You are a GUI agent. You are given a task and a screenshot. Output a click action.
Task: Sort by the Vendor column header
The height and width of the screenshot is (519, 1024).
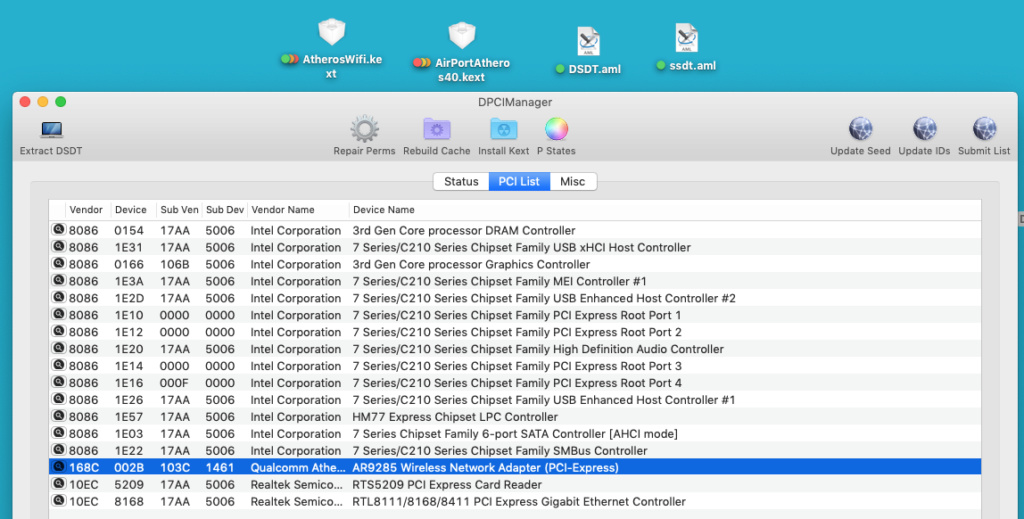coord(88,210)
